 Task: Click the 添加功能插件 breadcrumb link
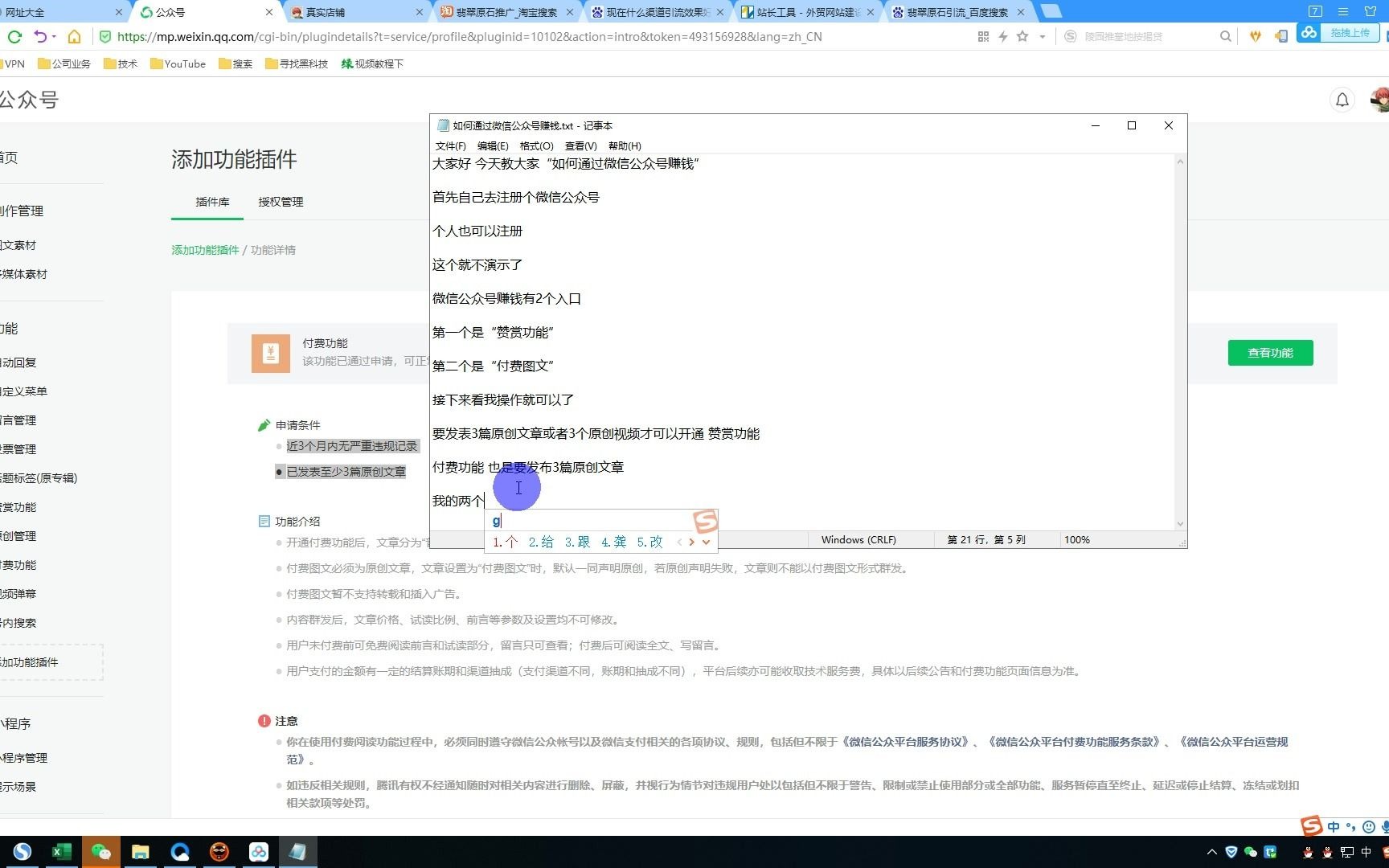pyautogui.click(x=205, y=250)
